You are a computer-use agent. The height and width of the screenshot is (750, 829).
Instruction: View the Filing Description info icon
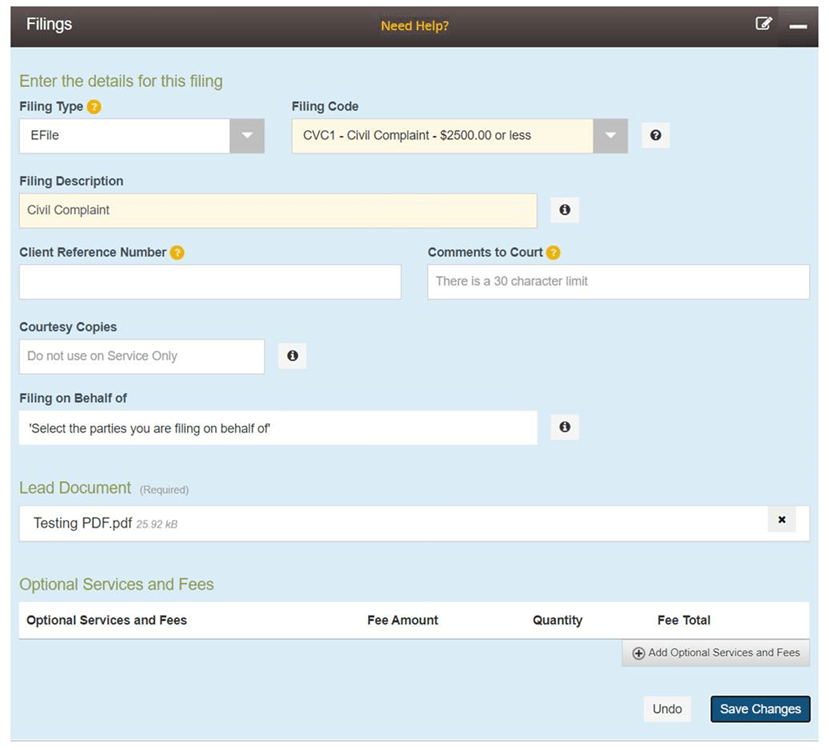(564, 210)
